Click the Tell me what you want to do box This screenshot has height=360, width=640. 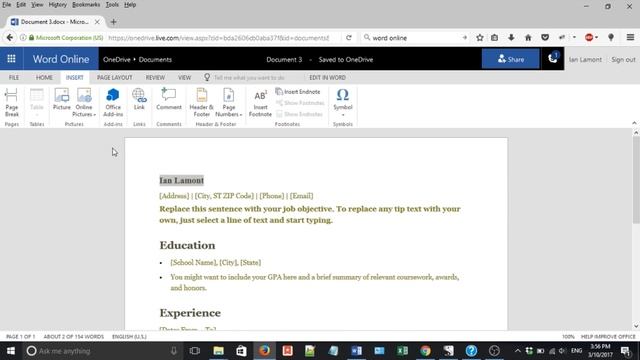click(x=249, y=77)
